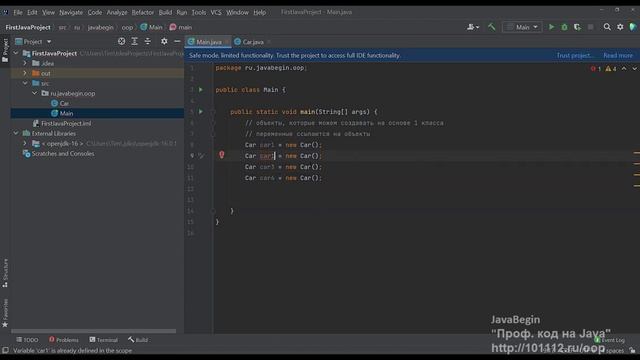Collapse the src folder
Screen dimensions: 640x360
coord(25,83)
